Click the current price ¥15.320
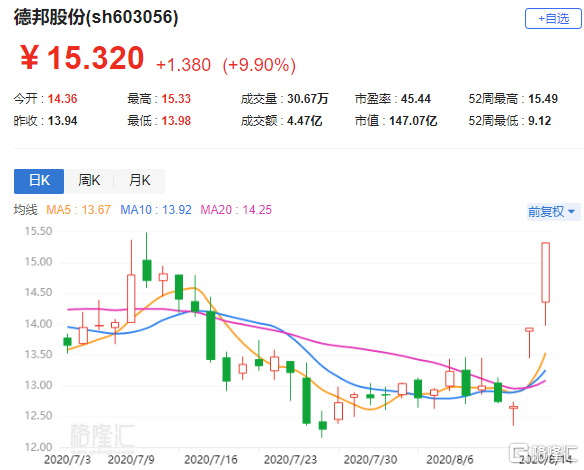The width and height of the screenshot is (584, 470). [x=82, y=58]
